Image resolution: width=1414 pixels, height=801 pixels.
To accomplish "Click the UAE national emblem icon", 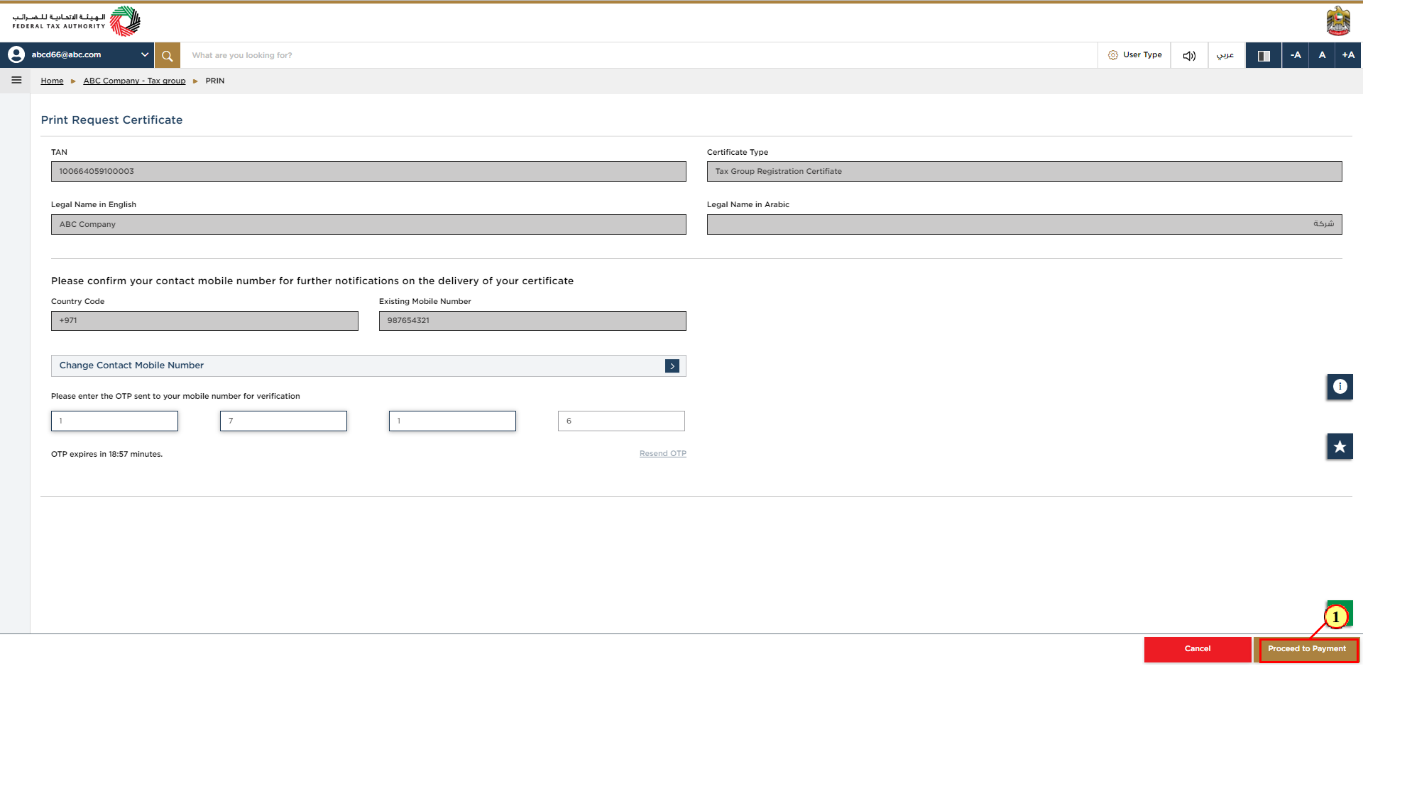I will coord(1338,20).
